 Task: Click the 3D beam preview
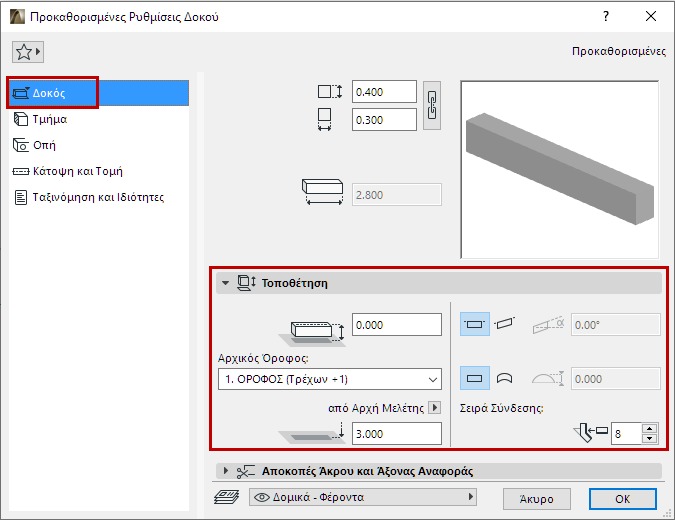[560, 170]
